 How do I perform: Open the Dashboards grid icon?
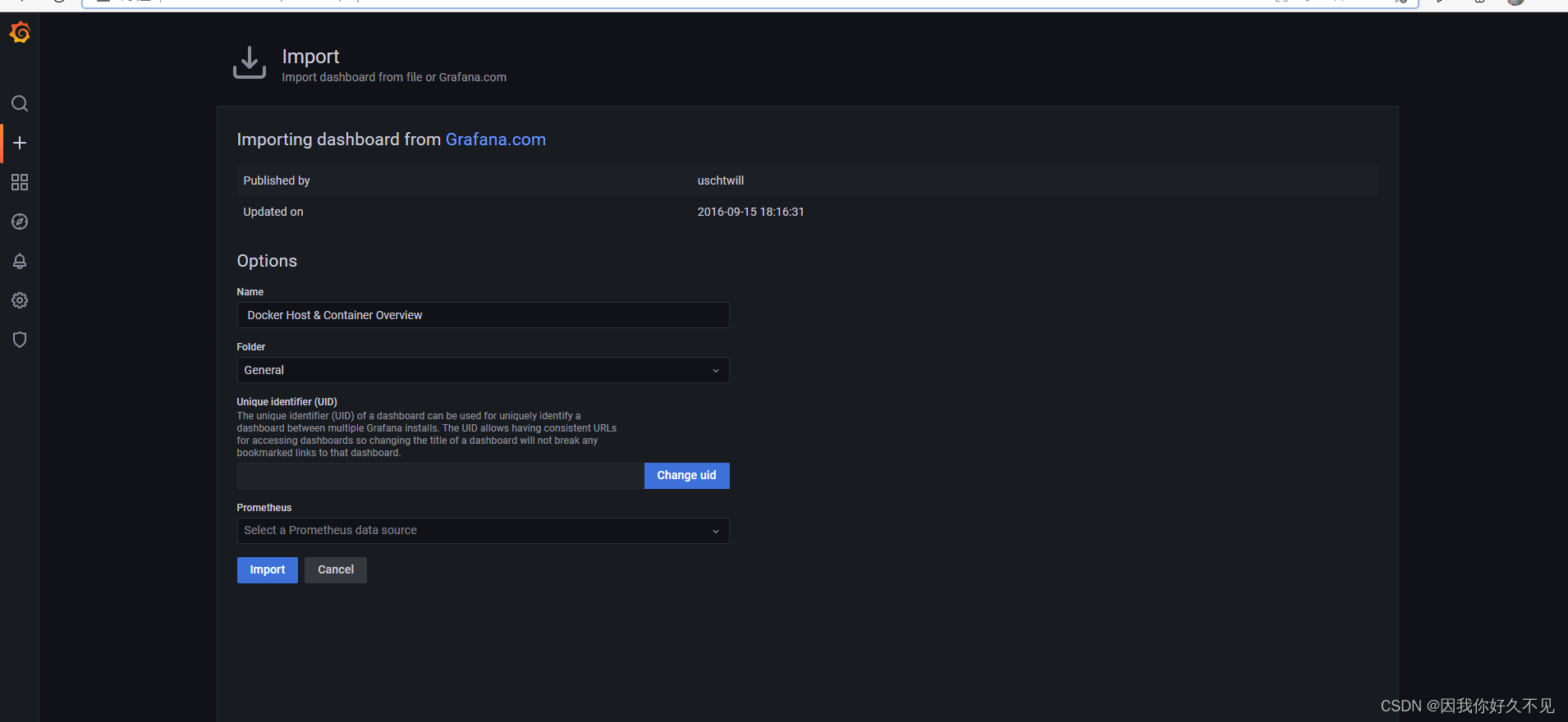(x=20, y=182)
